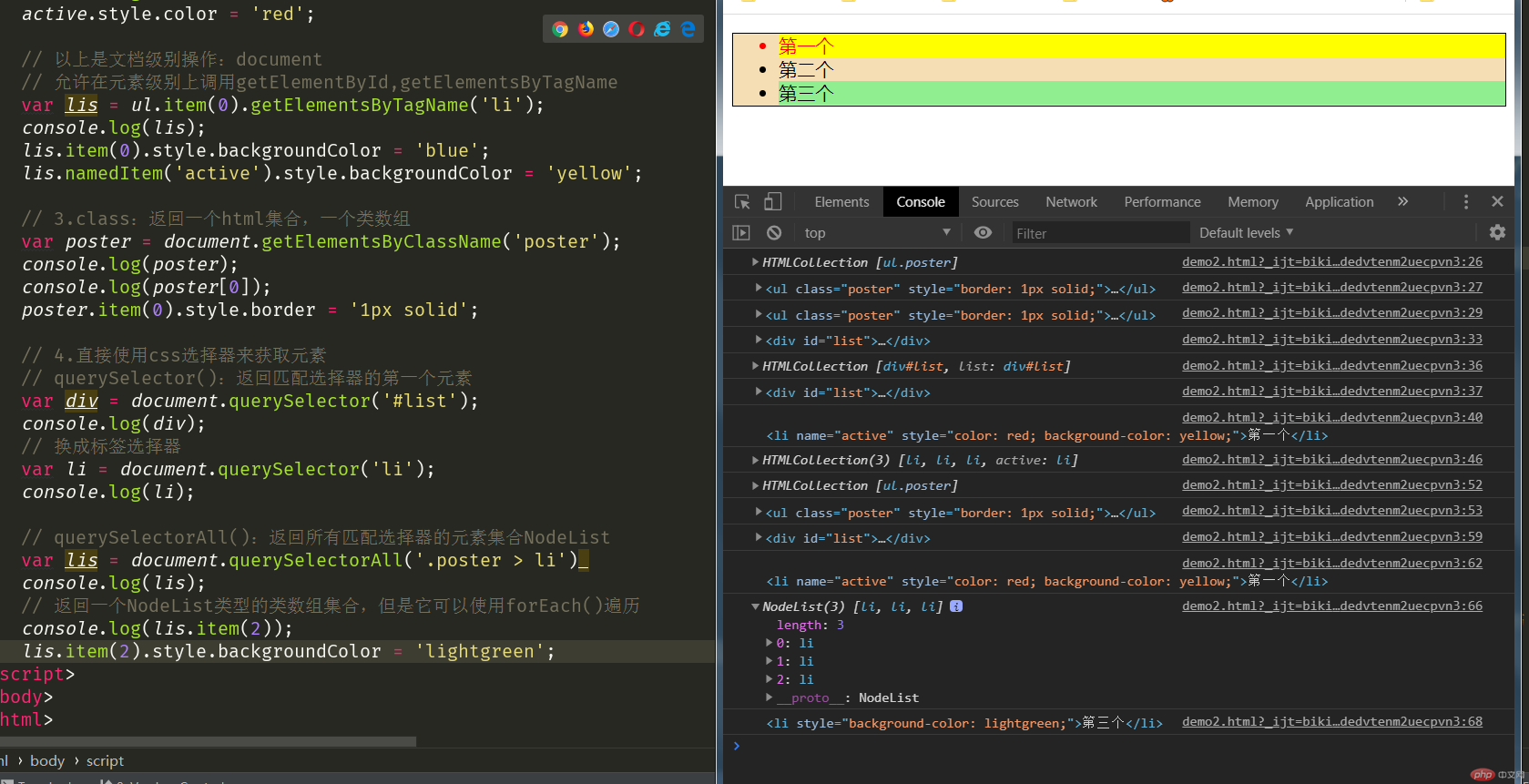Open preview in Safari browser icon
This screenshot has width=1529, height=784.
coord(611,29)
